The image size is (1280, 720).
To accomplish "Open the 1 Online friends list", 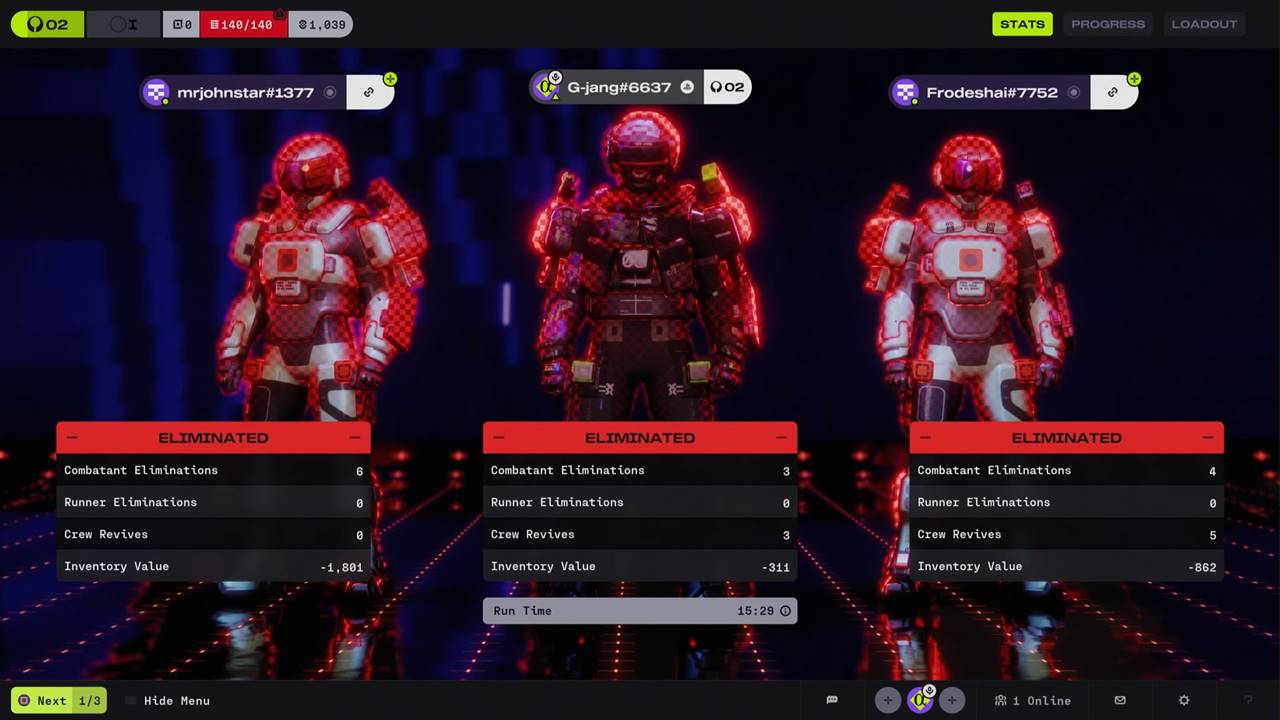I will pos(1032,701).
